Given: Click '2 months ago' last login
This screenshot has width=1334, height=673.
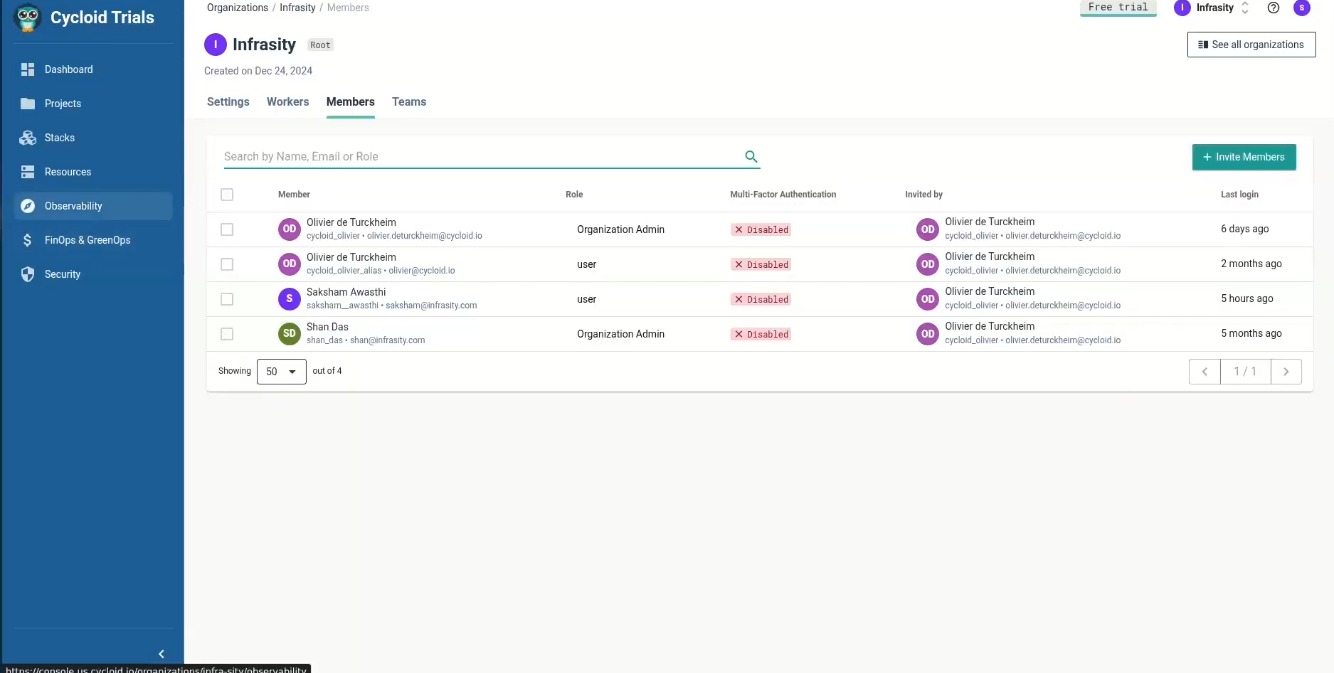Looking at the screenshot, I should coord(1251,264).
